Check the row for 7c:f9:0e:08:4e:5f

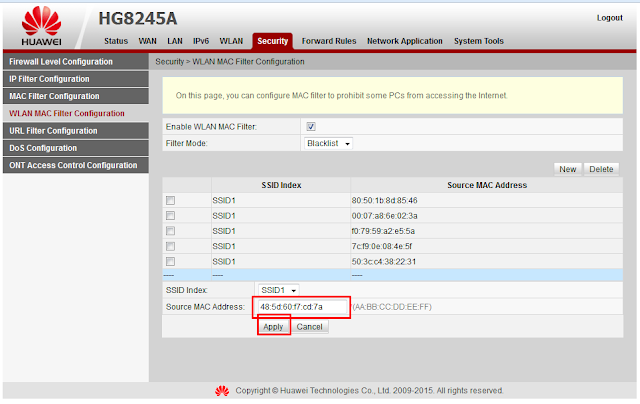(170, 246)
